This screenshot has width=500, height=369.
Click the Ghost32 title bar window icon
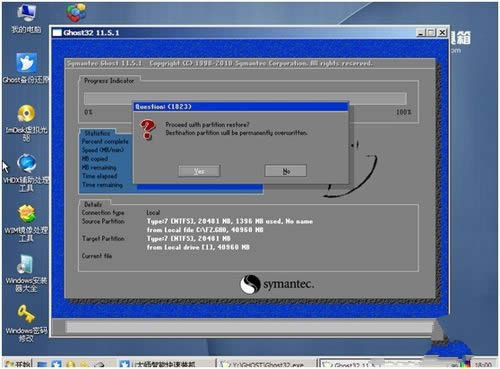click(x=57, y=33)
